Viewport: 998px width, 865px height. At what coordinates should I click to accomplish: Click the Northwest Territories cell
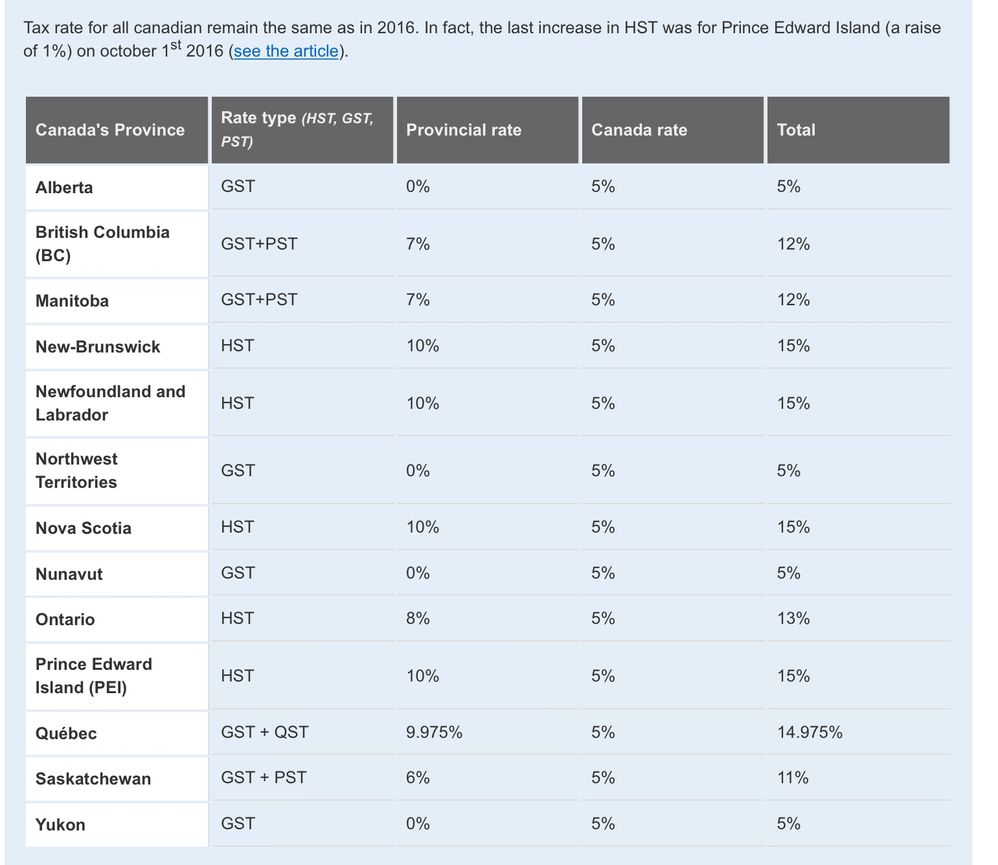76,470
